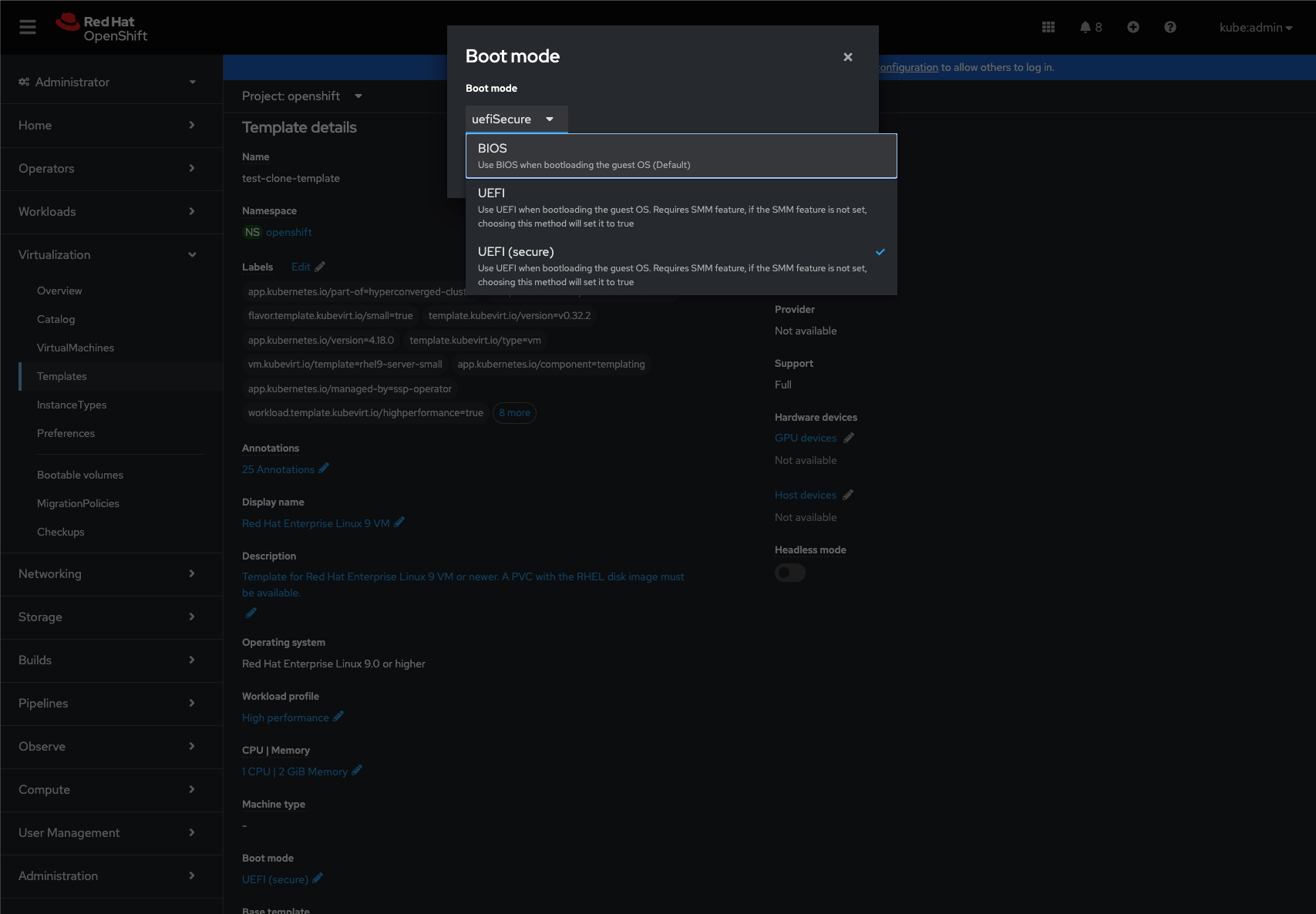The height and width of the screenshot is (914, 1316).
Task: Click the Edit labels link
Action: [x=301, y=267]
